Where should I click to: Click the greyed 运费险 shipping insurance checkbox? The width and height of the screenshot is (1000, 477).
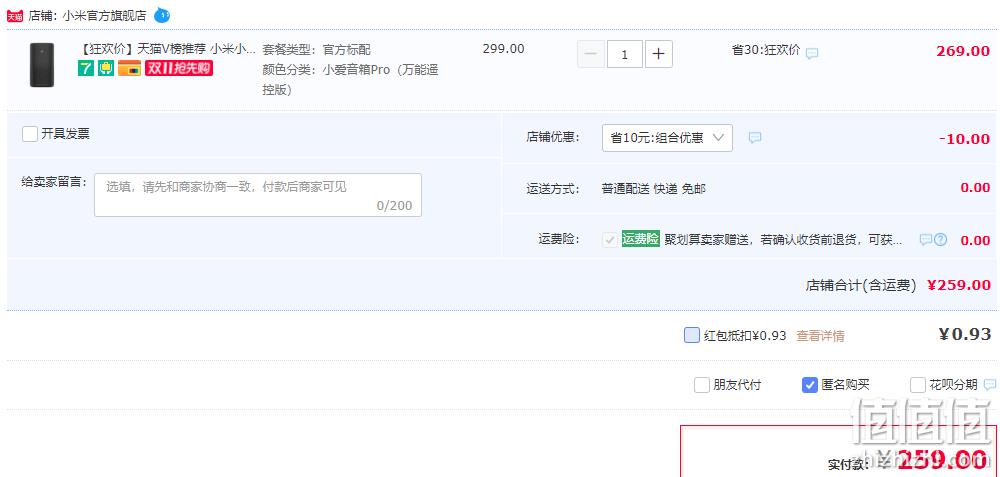pyautogui.click(x=610, y=240)
